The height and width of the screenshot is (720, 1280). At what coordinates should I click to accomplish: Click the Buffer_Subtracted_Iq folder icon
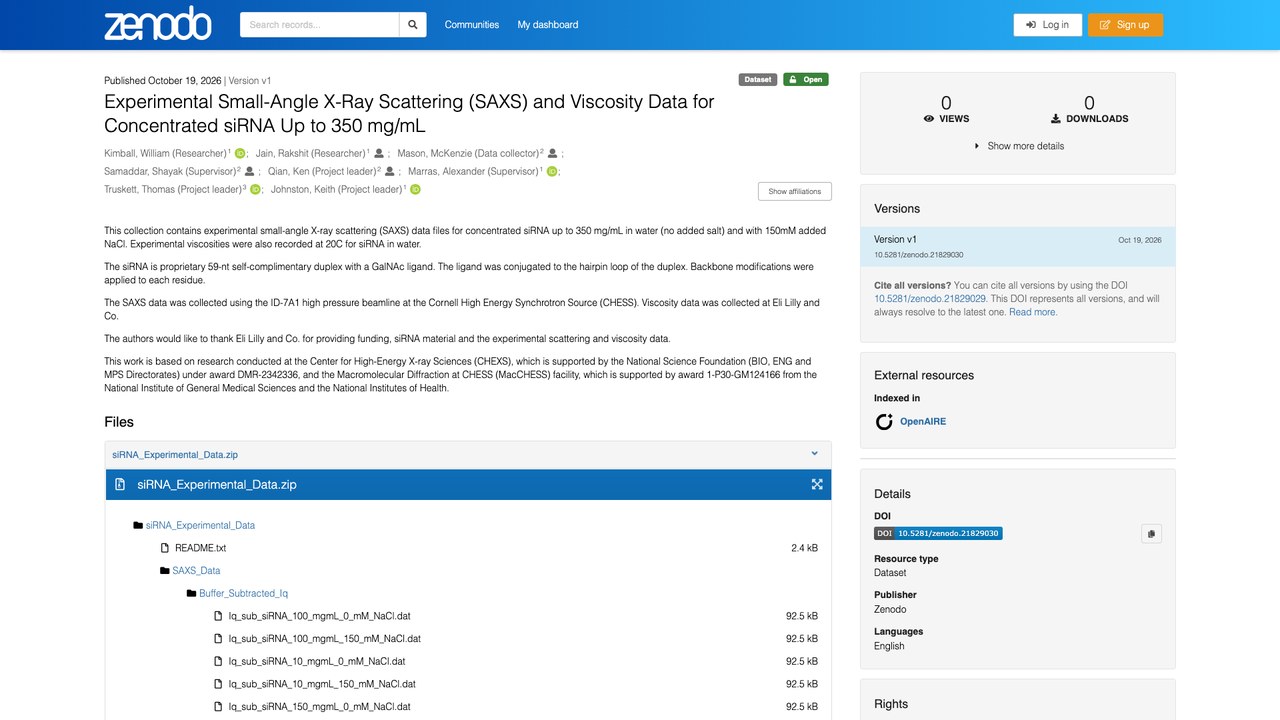coord(191,594)
